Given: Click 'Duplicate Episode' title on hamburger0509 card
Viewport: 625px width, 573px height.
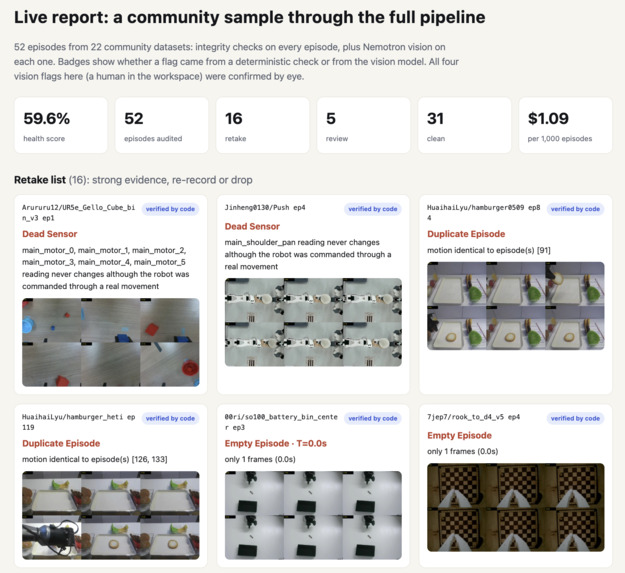Looking at the screenshot, I should [x=466, y=234].
